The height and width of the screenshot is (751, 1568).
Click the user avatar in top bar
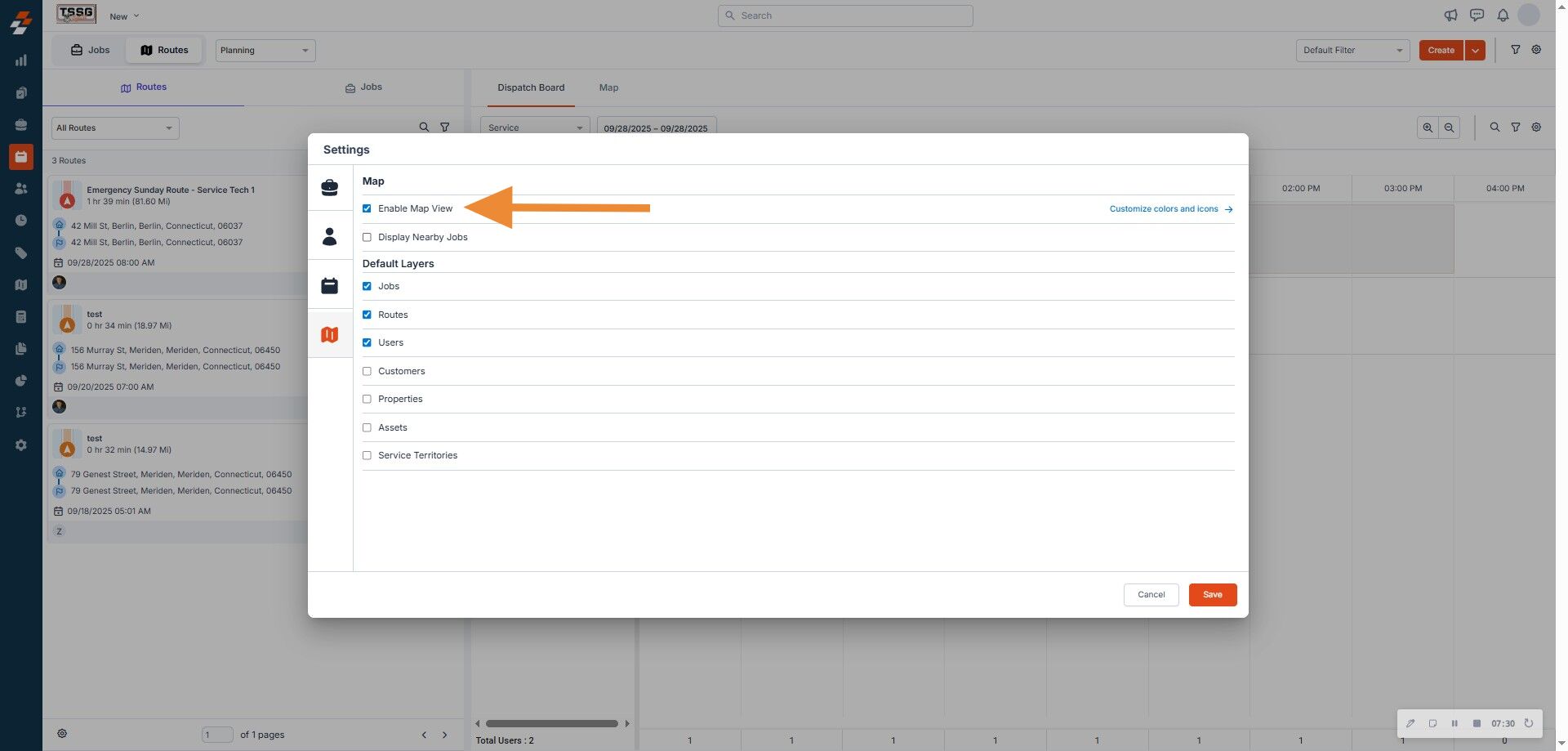1529,15
